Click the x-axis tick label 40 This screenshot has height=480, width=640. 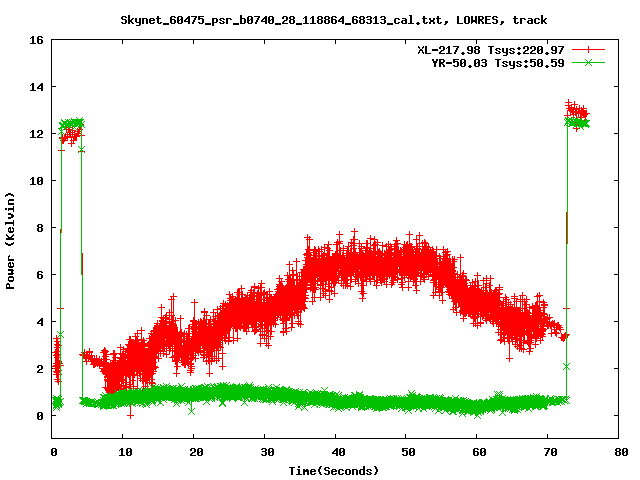tap(338, 452)
